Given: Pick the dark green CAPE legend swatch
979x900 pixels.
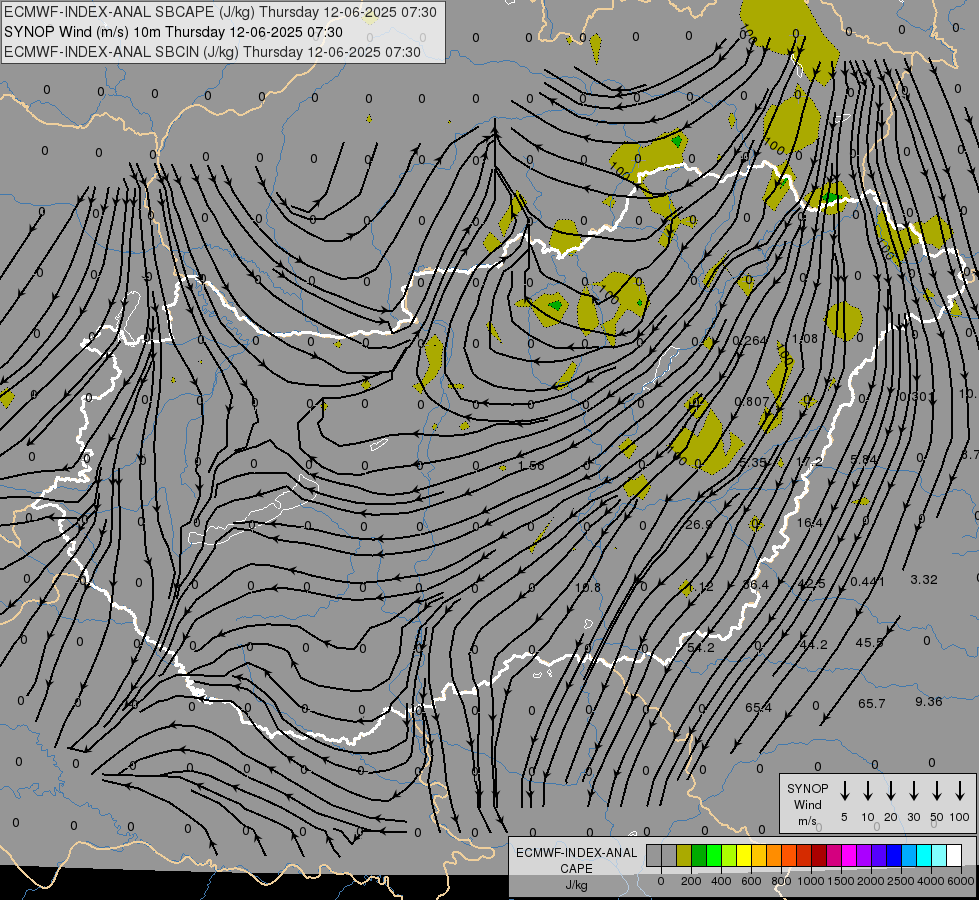Looking at the screenshot, I should point(699,856).
